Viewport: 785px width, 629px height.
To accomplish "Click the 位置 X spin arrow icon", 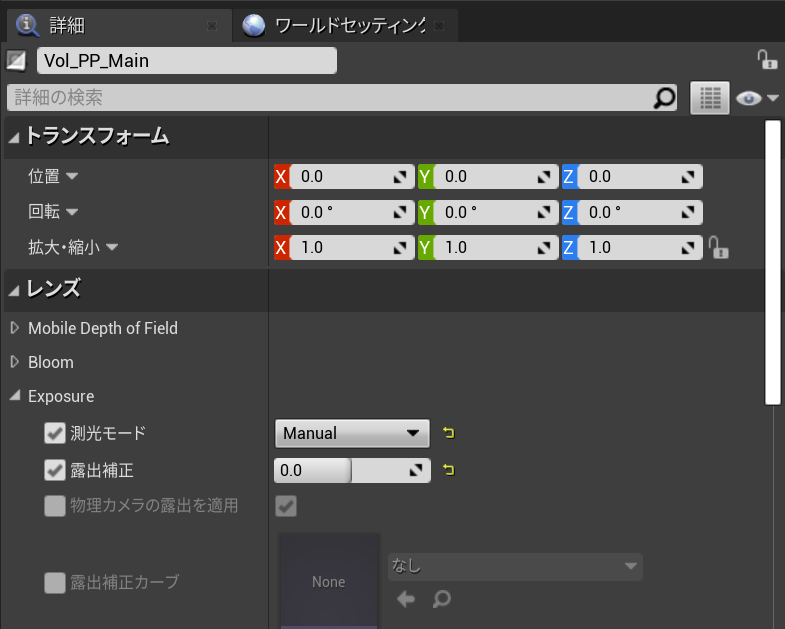I will pyautogui.click(x=400, y=177).
